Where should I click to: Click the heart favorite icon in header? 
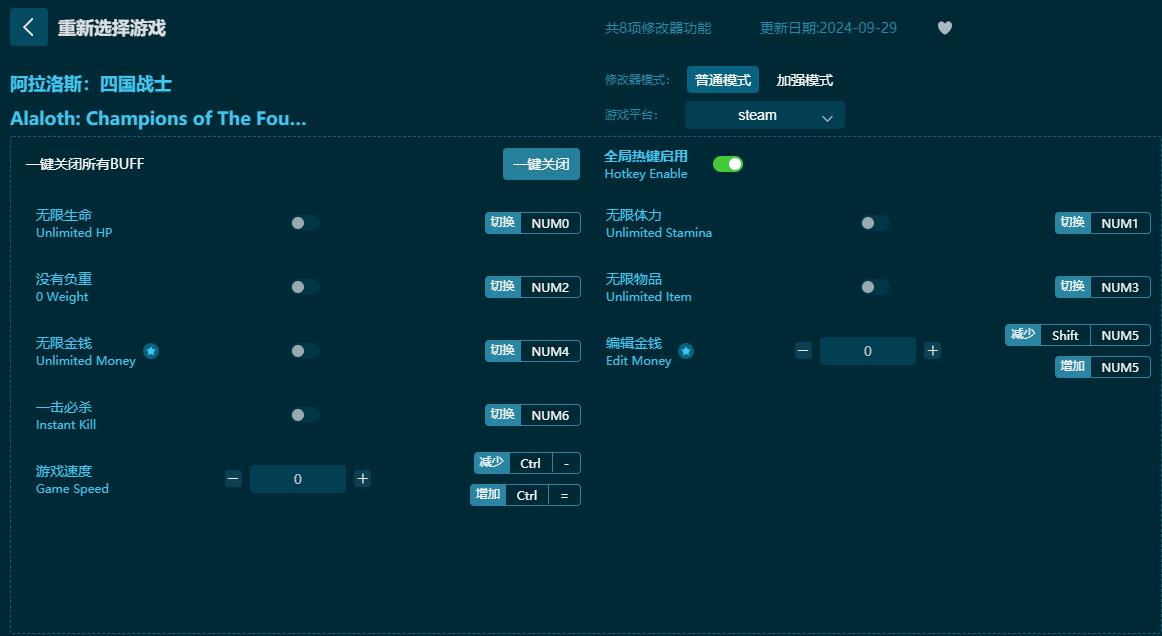[944, 28]
